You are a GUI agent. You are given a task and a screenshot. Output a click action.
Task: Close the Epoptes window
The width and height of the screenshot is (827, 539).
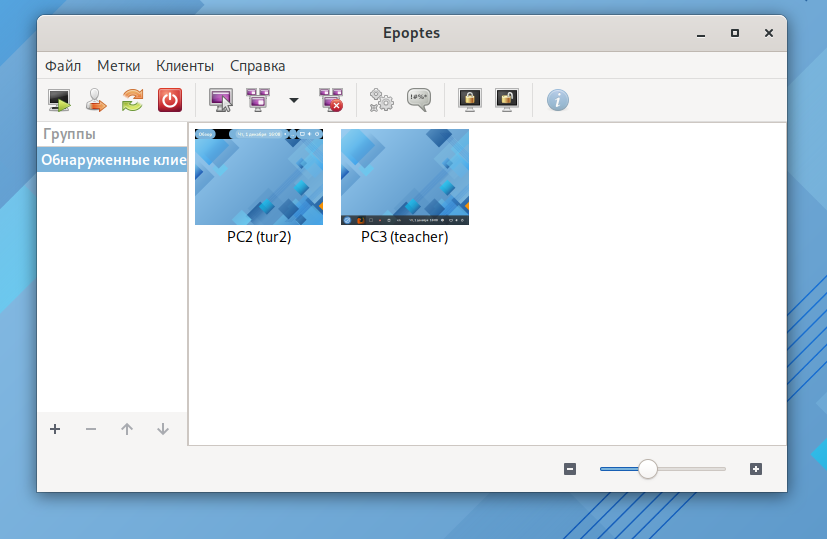click(769, 33)
